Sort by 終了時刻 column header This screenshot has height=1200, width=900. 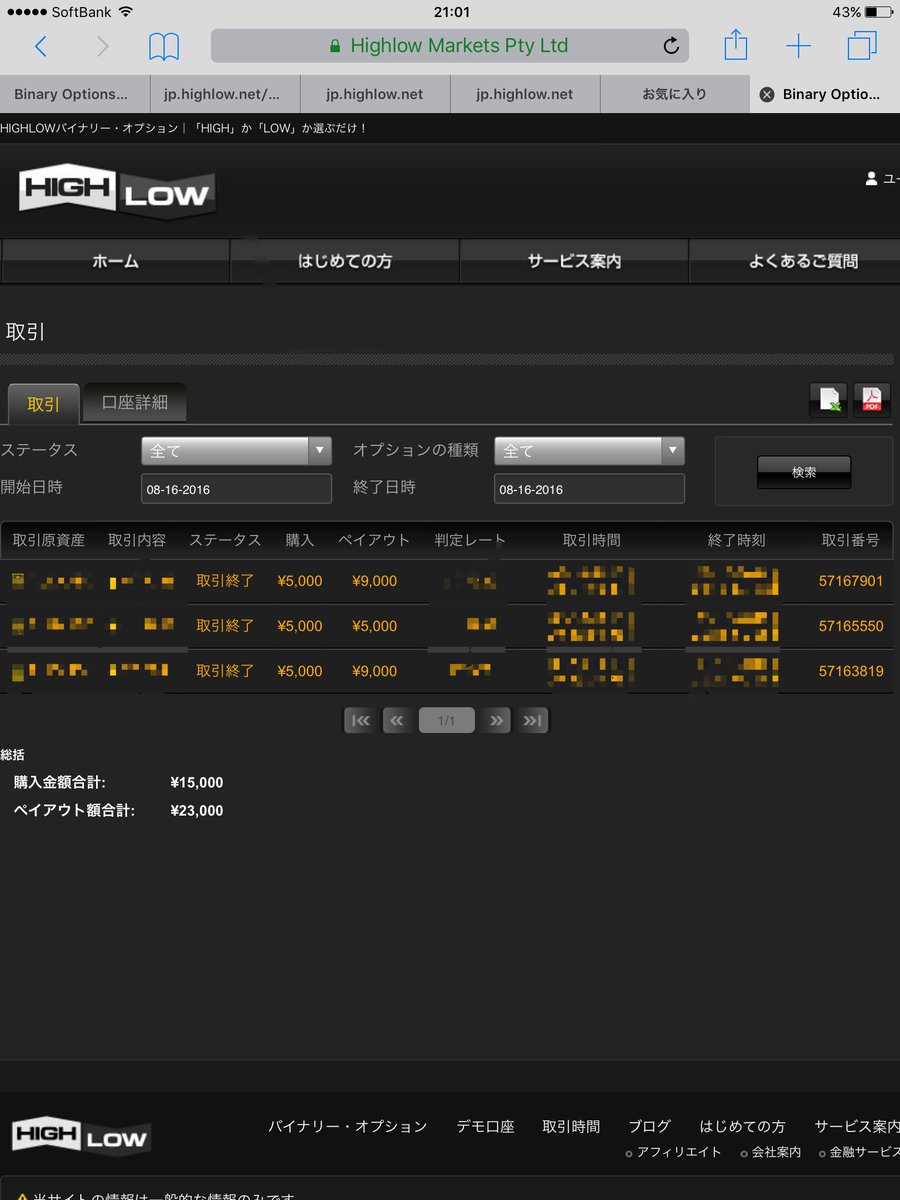(x=737, y=540)
